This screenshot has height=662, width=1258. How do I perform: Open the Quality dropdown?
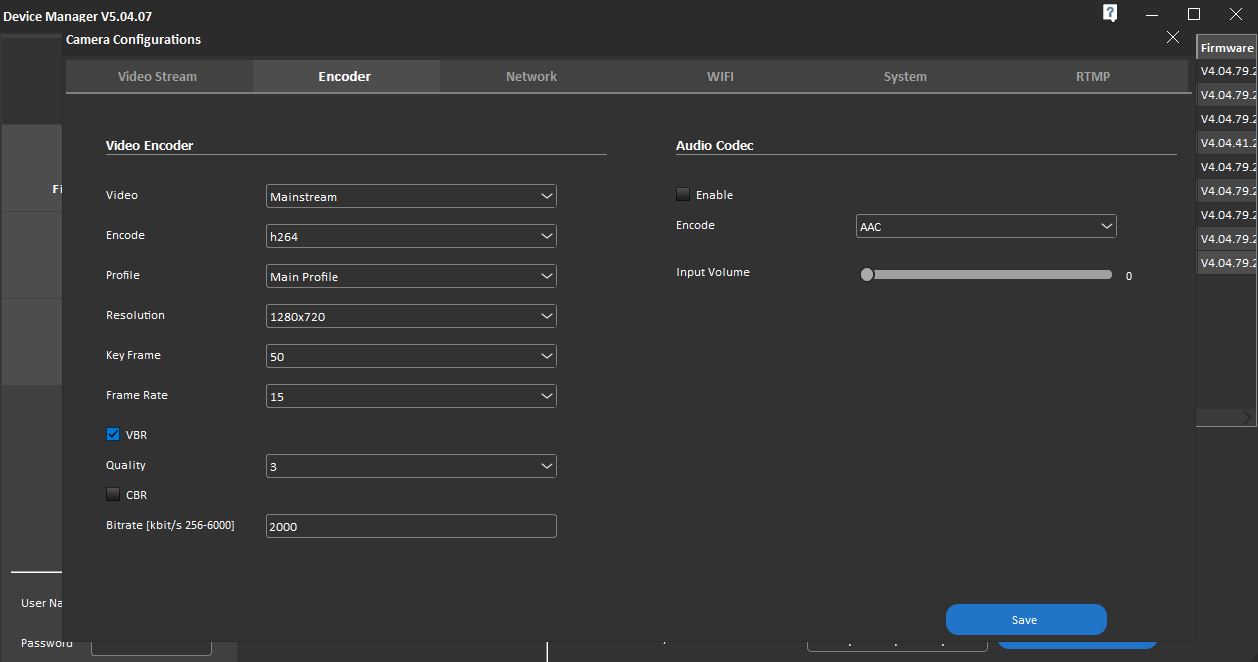pos(411,466)
